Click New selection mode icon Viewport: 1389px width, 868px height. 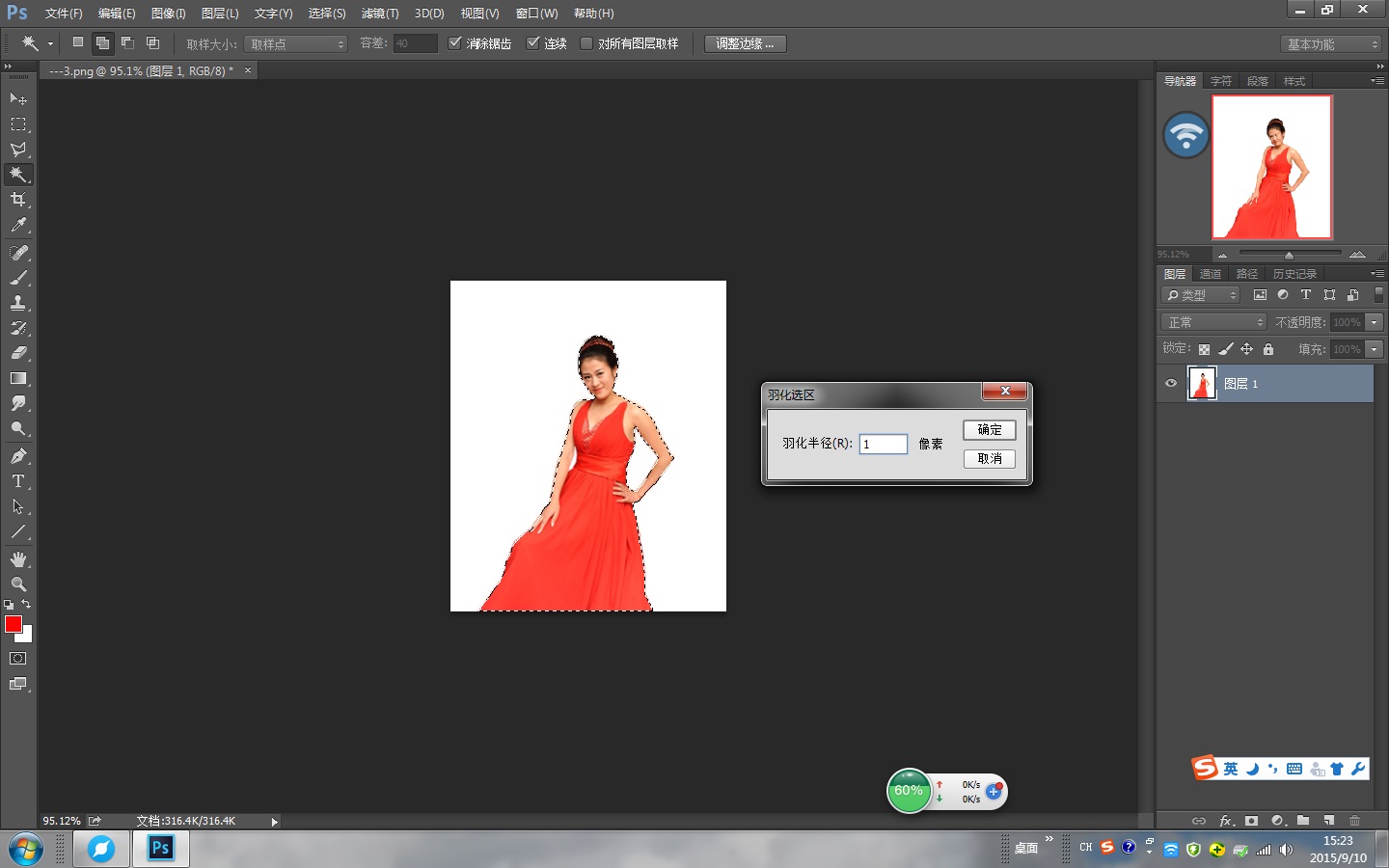pyautogui.click(x=78, y=42)
